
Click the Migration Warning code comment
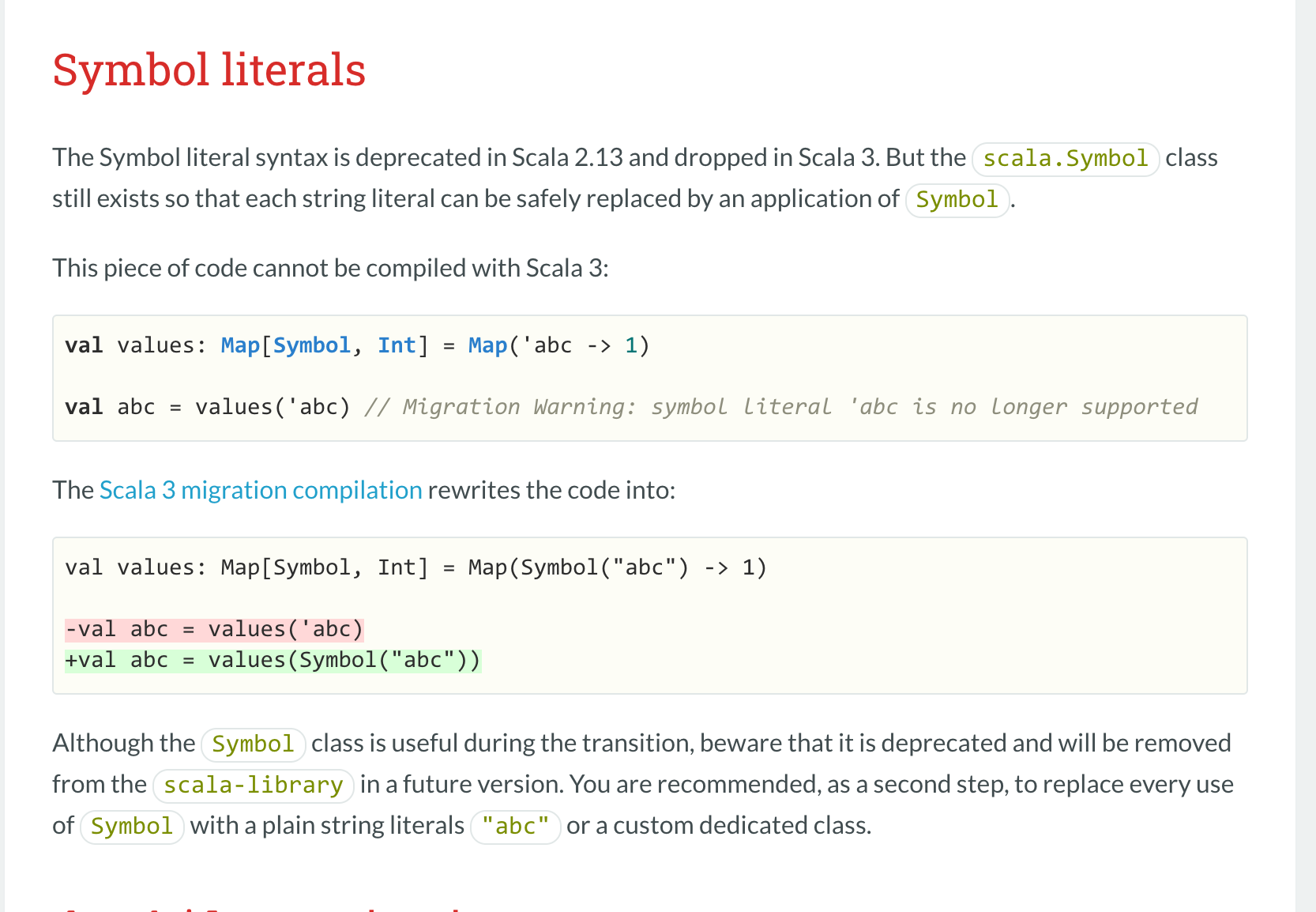pos(781,407)
